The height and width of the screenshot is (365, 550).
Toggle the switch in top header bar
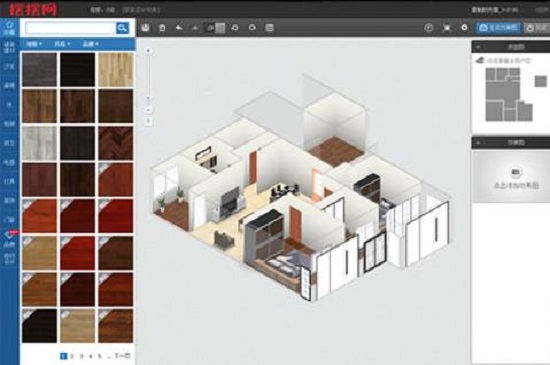click(502, 9)
